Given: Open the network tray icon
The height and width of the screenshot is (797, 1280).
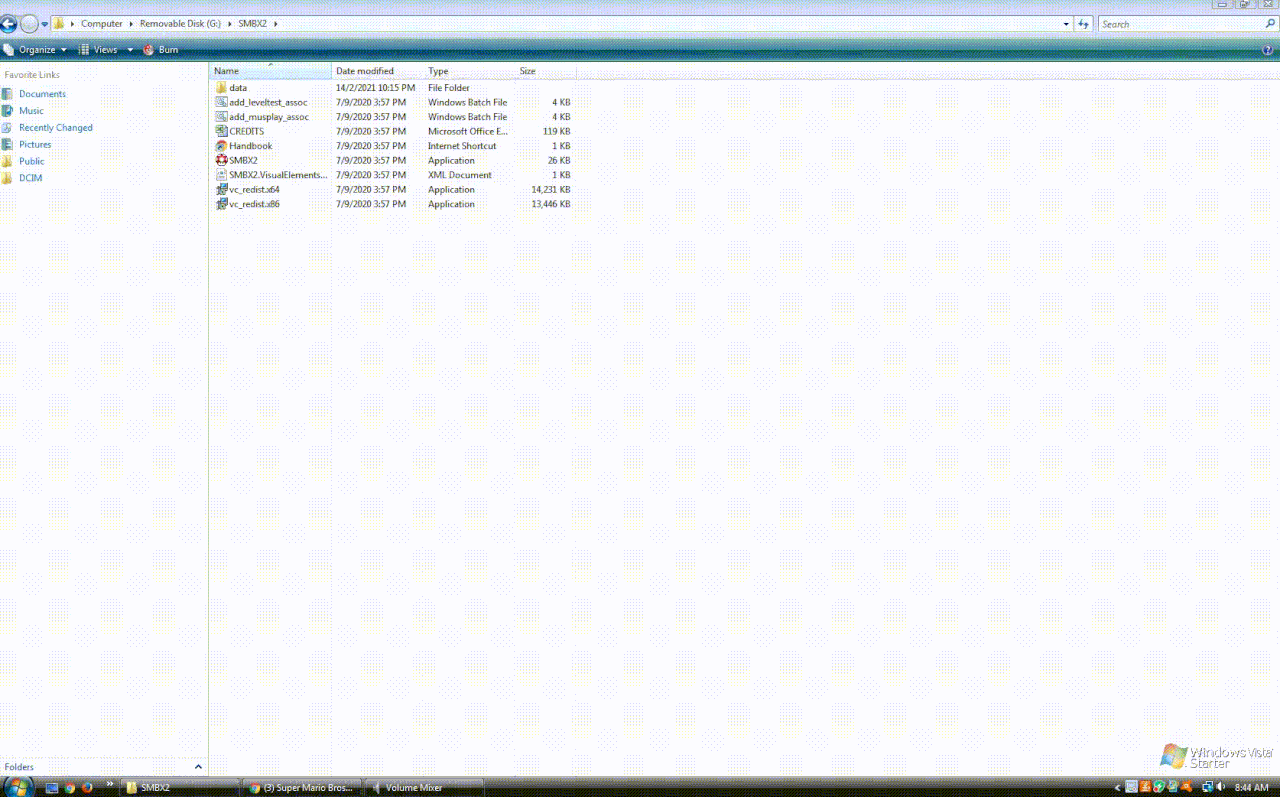Looking at the screenshot, I should (1208, 787).
